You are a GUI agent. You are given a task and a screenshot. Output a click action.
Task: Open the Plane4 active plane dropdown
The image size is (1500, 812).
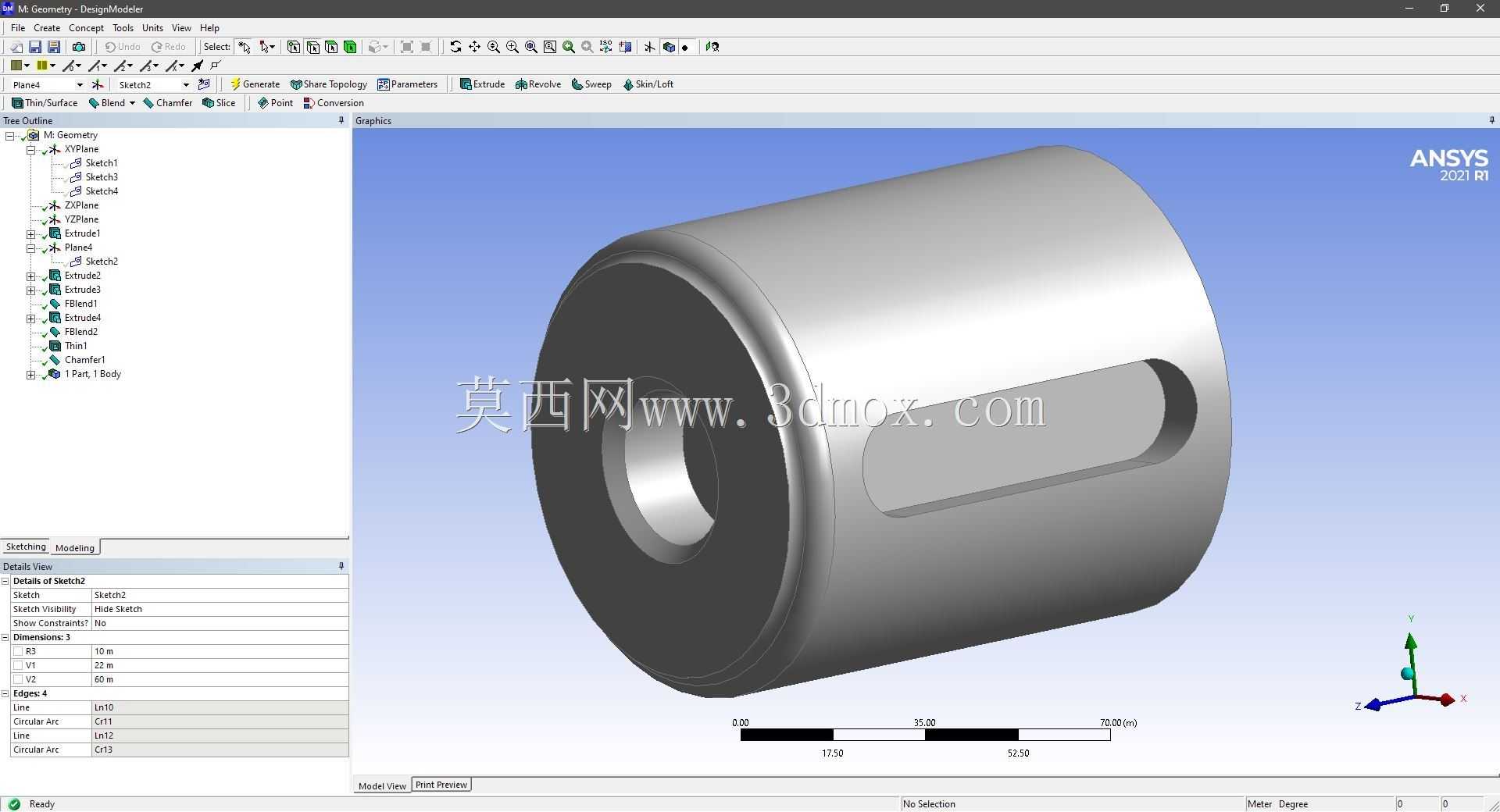(x=79, y=84)
